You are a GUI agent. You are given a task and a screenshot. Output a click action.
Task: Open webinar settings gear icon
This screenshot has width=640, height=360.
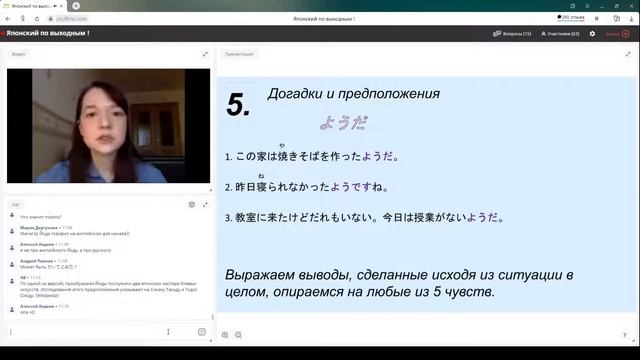pos(592,34)
